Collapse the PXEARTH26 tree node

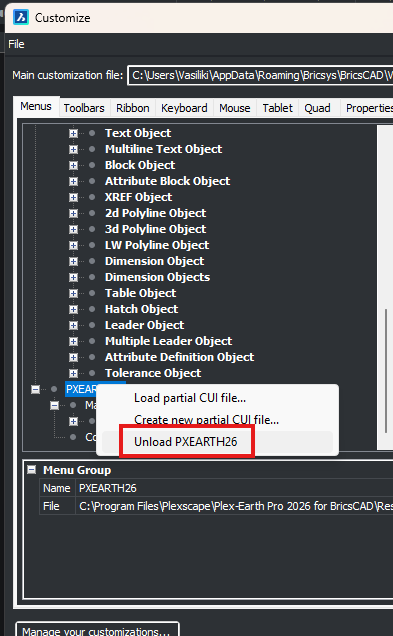pos(36,389)
